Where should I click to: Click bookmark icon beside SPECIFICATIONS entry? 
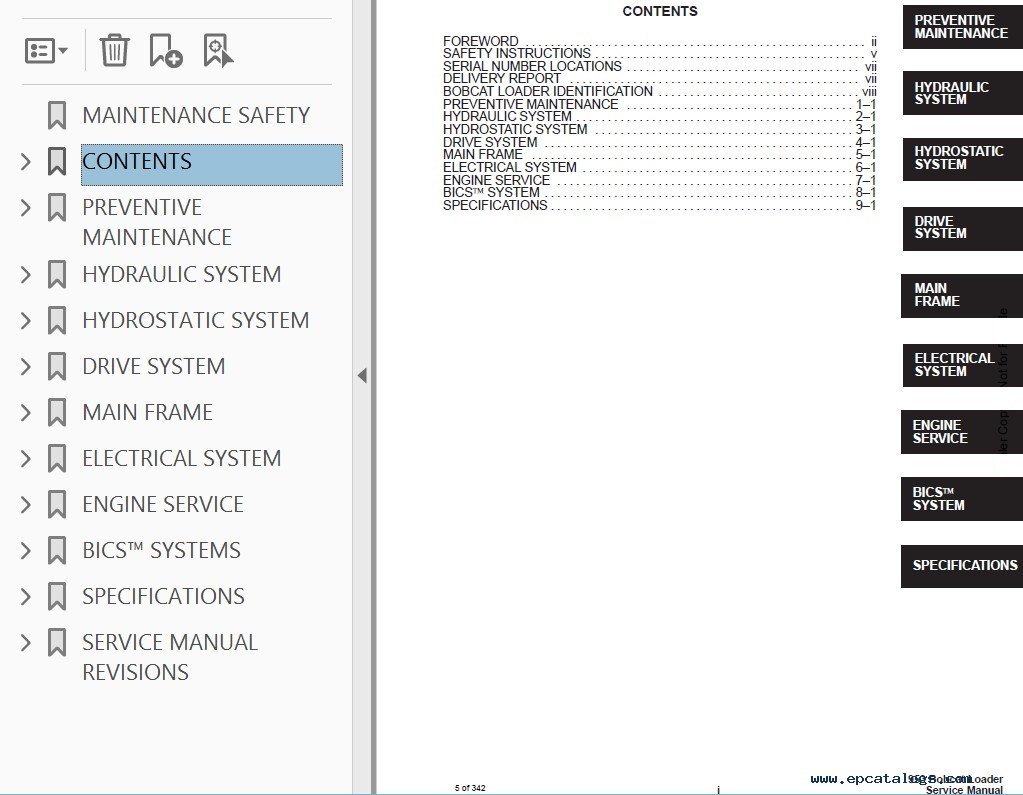[57, 596]
